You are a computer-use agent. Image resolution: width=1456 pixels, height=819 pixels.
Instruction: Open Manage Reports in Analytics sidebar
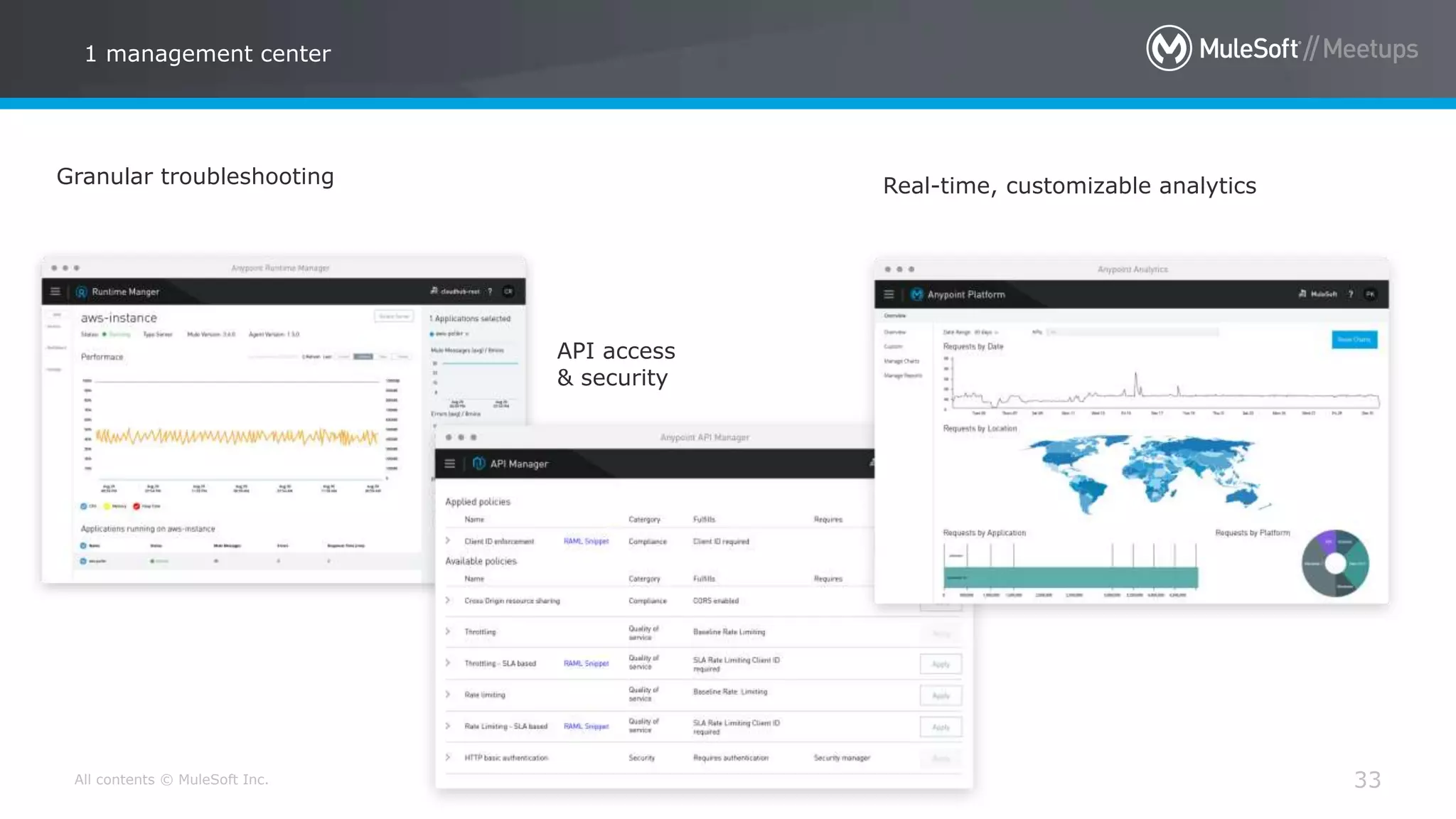coord(903,375)
